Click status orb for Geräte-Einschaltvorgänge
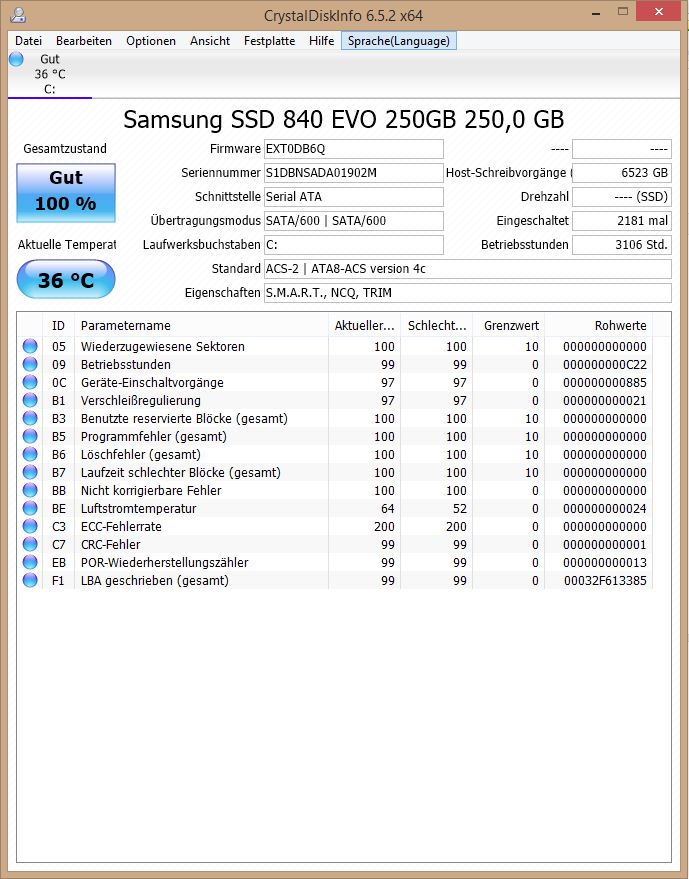 coord(30,382)
